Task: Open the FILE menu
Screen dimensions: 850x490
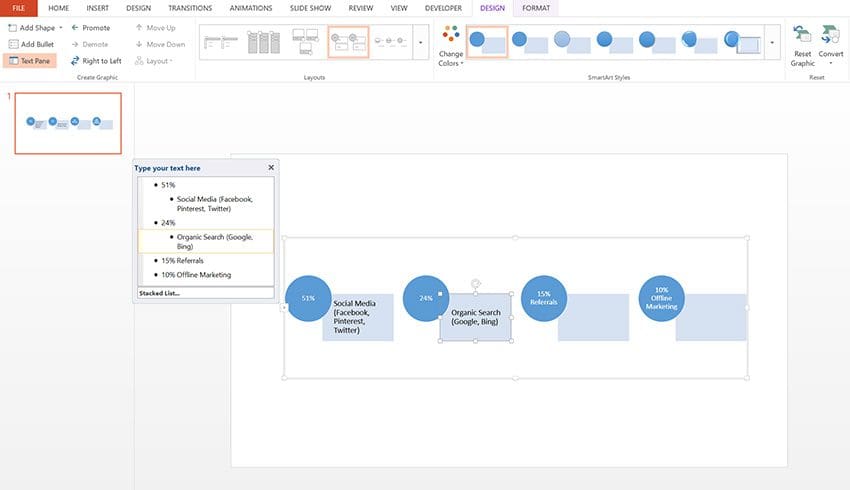Action: pyautogui.click(x=18, y=8)
